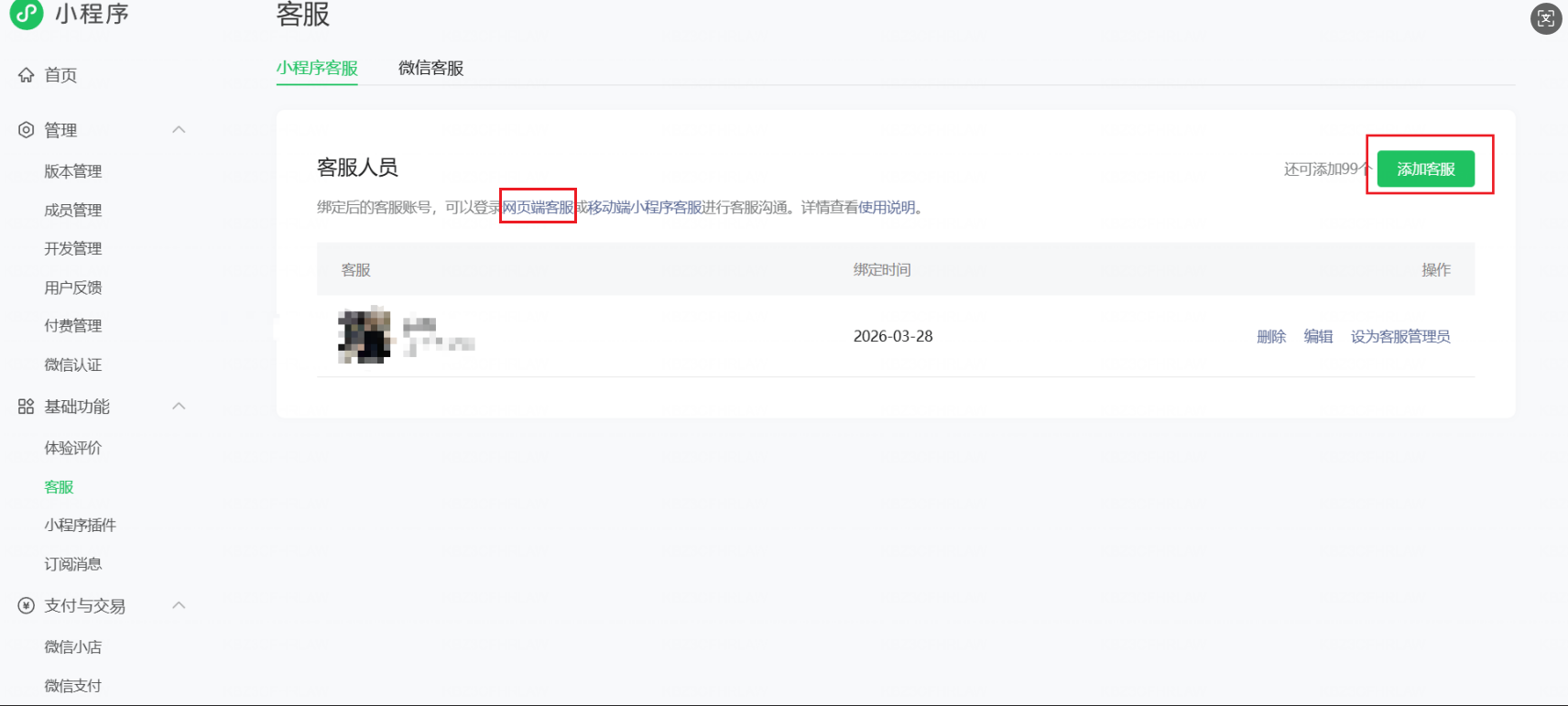
Task: Click the home icon beside 首页
Action: click(x=27, y=75)
